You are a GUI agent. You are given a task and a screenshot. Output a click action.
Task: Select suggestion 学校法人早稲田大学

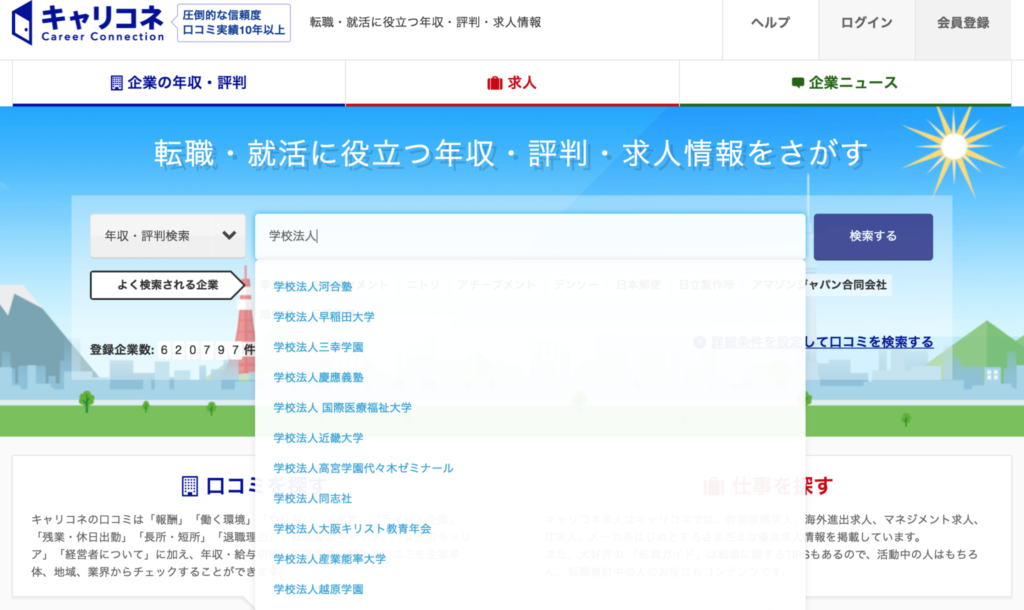324,317
